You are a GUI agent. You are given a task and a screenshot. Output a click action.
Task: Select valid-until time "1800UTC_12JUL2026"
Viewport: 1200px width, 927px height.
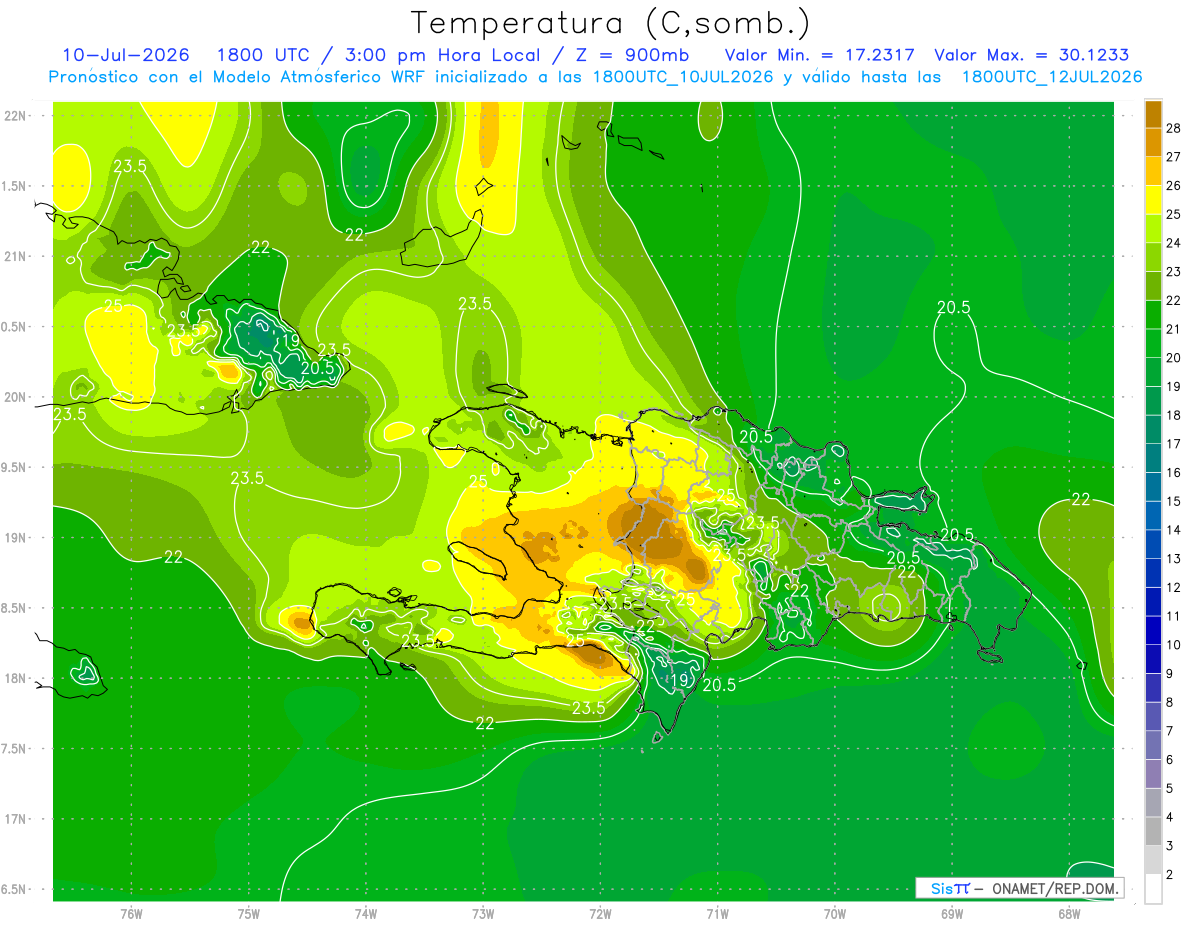tap(1052, 77)
